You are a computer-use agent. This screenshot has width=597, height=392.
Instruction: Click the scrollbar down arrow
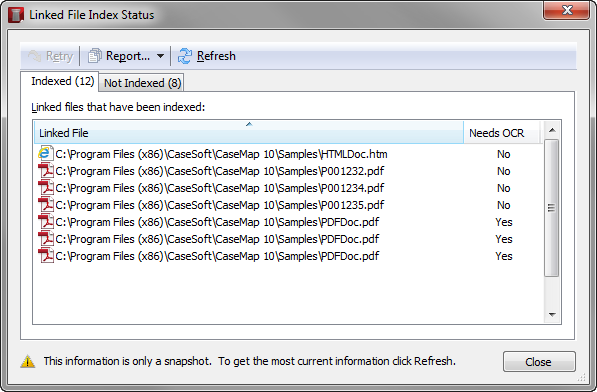coord(552,315)
